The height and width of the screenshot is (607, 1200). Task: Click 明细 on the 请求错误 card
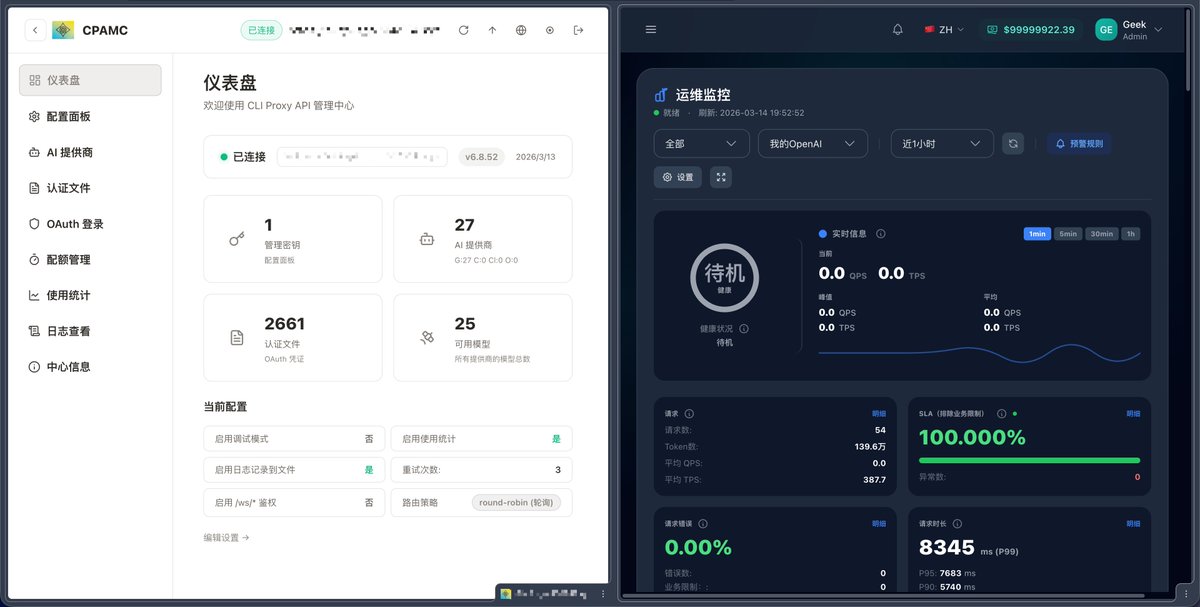coord(879,523)
